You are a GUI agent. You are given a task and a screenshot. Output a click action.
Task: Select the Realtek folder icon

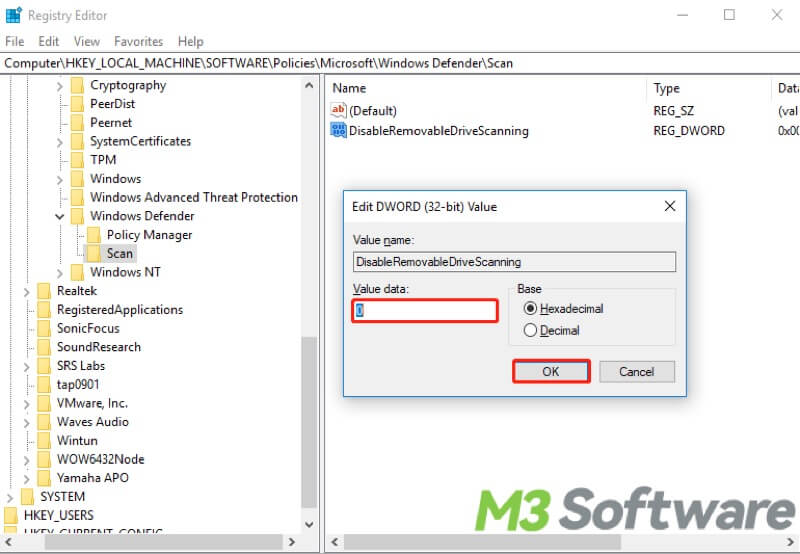(44, 291)
